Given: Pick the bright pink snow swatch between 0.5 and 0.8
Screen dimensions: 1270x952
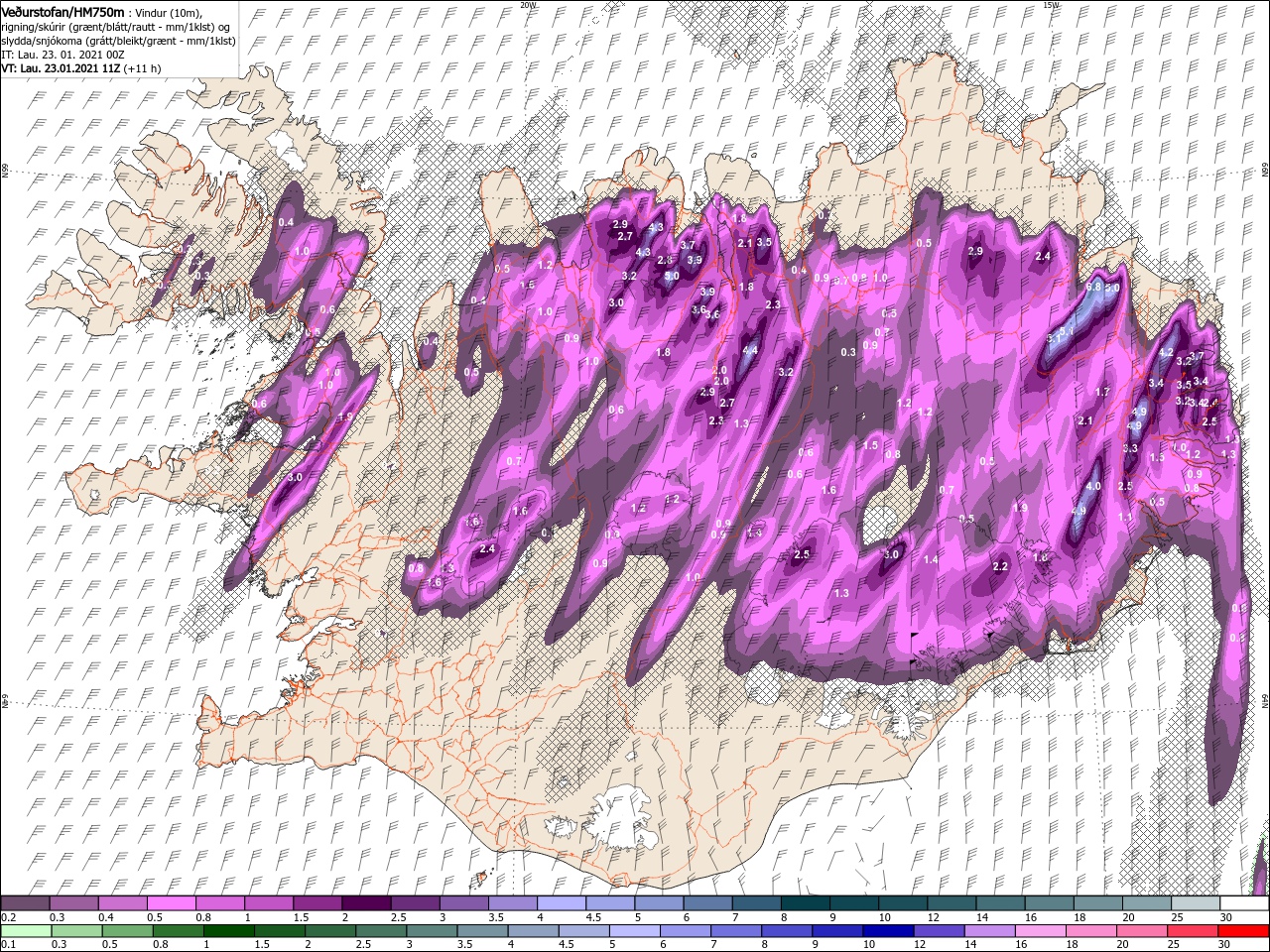Looking at the screenshot, I should click(172, 903).
